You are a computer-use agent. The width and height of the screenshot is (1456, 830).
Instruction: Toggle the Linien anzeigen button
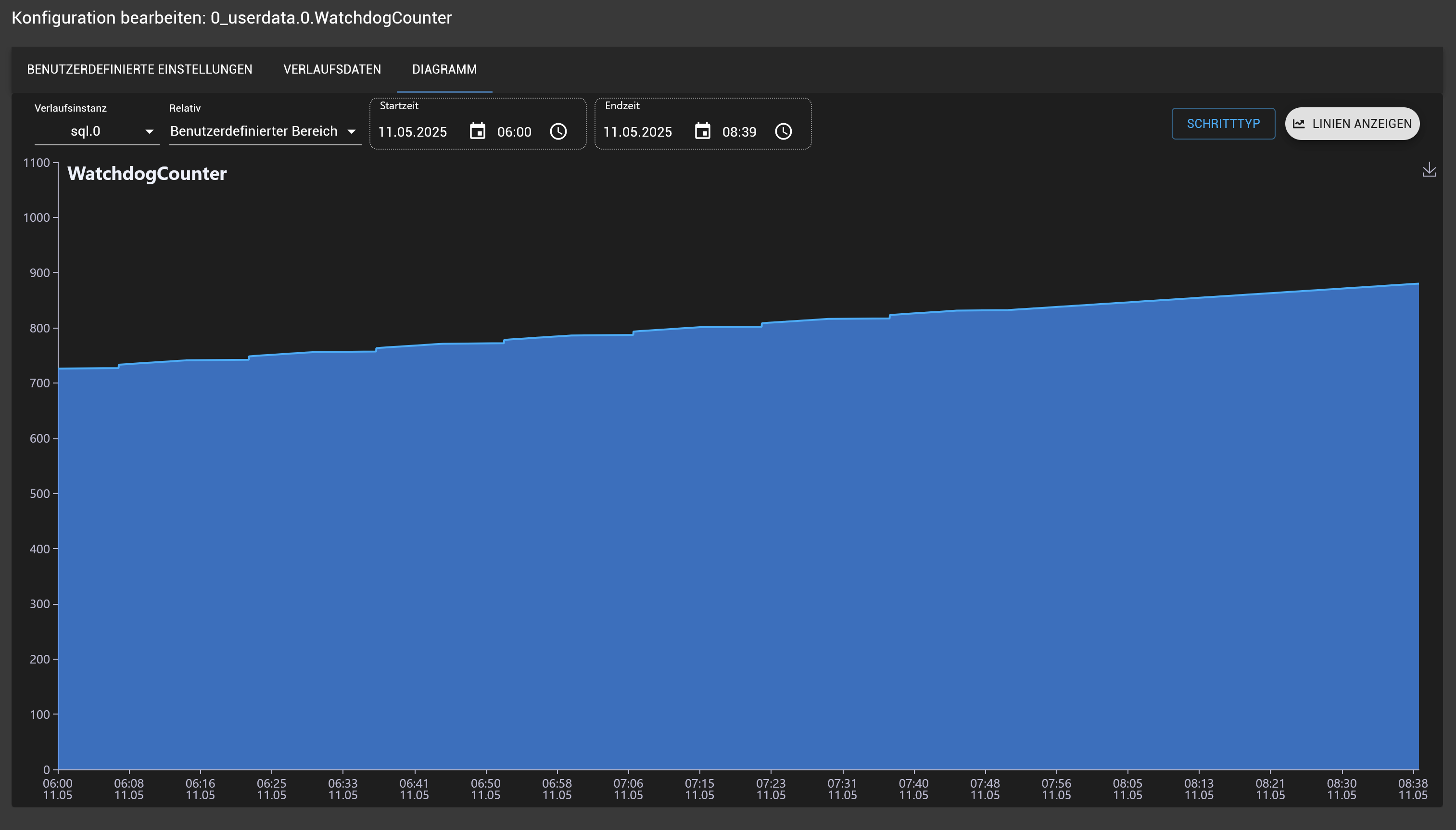click(1352, 124)
